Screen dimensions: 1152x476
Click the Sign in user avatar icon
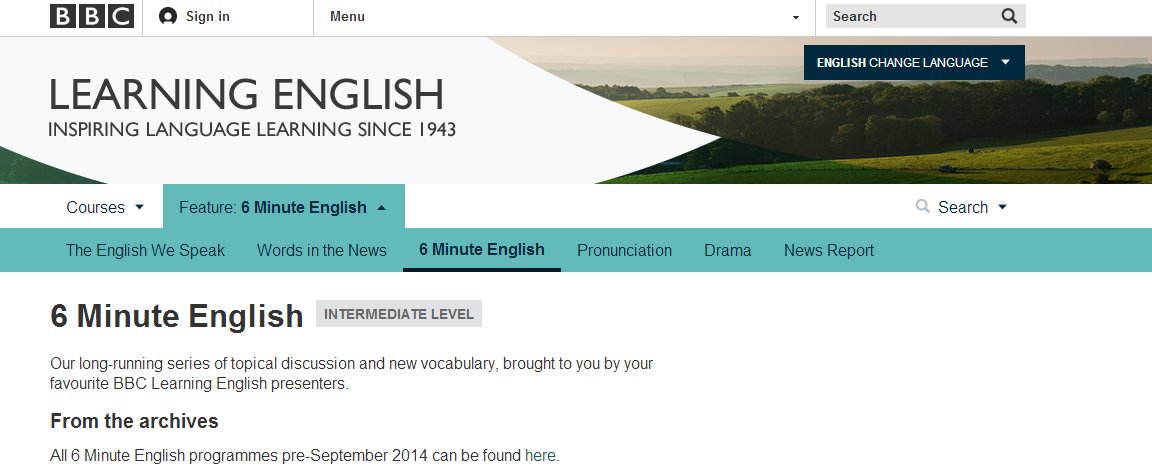point(168,16)
